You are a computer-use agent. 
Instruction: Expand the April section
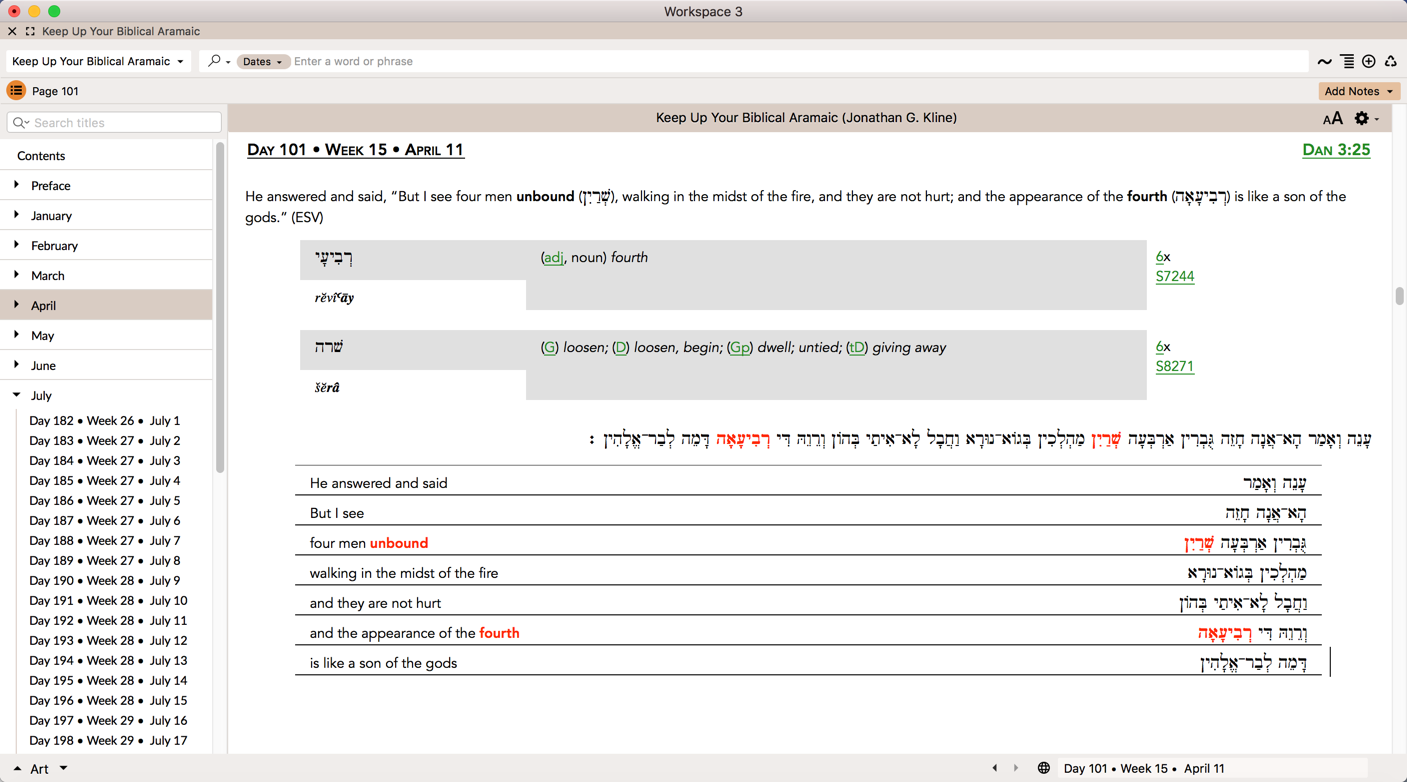[x=16, y=305]
